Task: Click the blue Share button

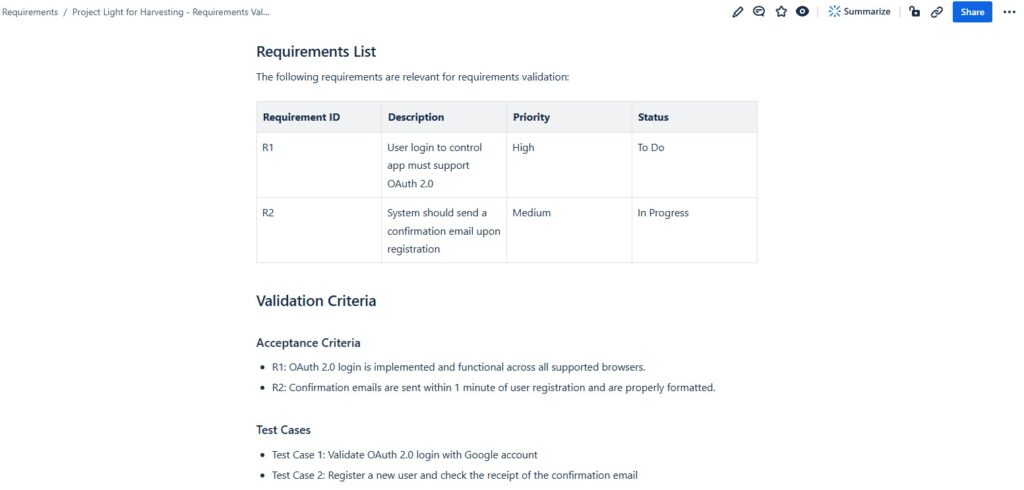Action: [972, 12]
